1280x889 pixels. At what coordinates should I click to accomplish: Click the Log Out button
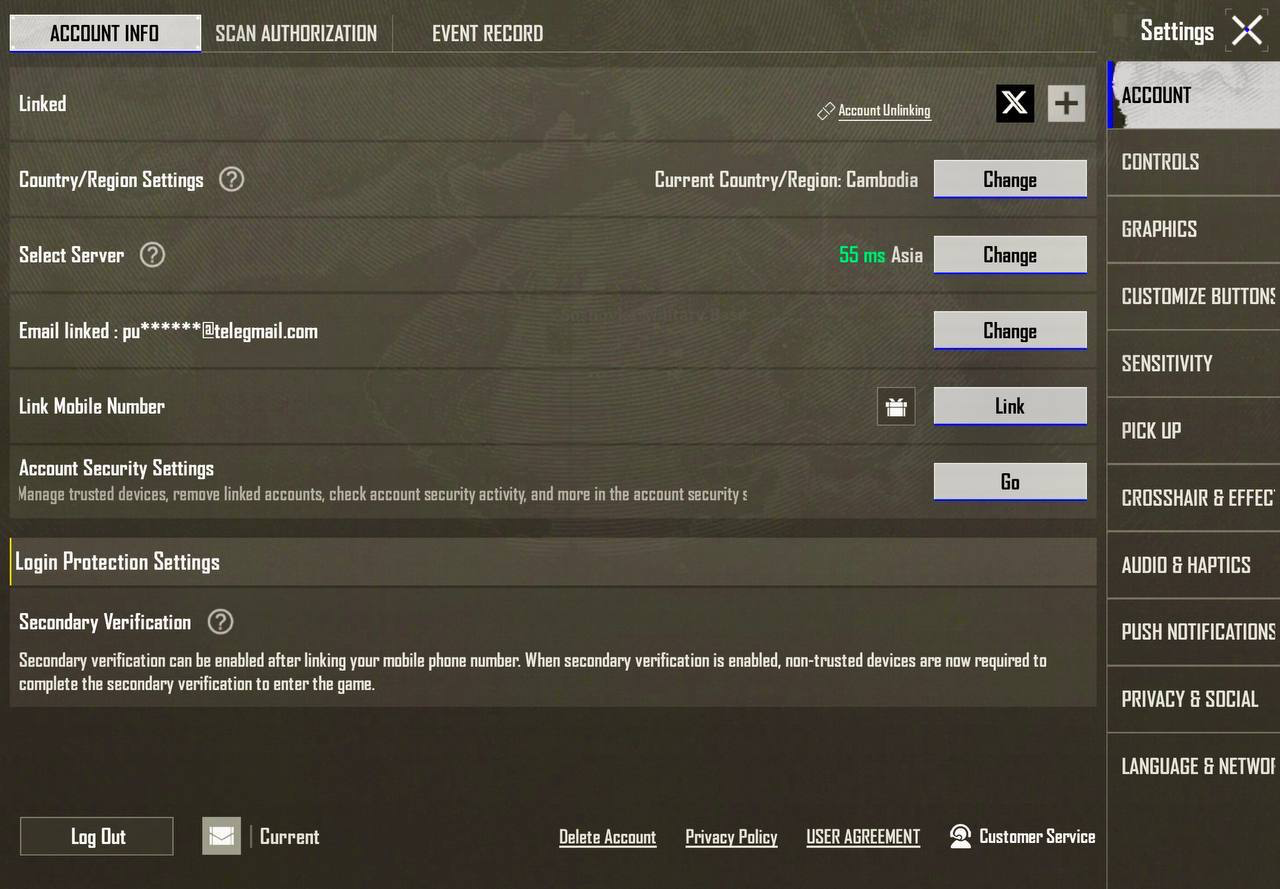97,836
